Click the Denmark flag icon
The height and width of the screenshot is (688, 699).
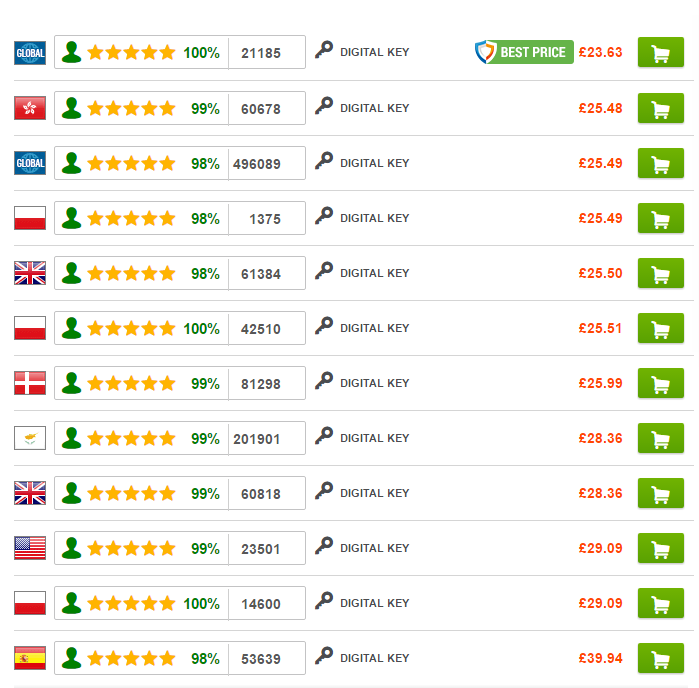point(30,383)
